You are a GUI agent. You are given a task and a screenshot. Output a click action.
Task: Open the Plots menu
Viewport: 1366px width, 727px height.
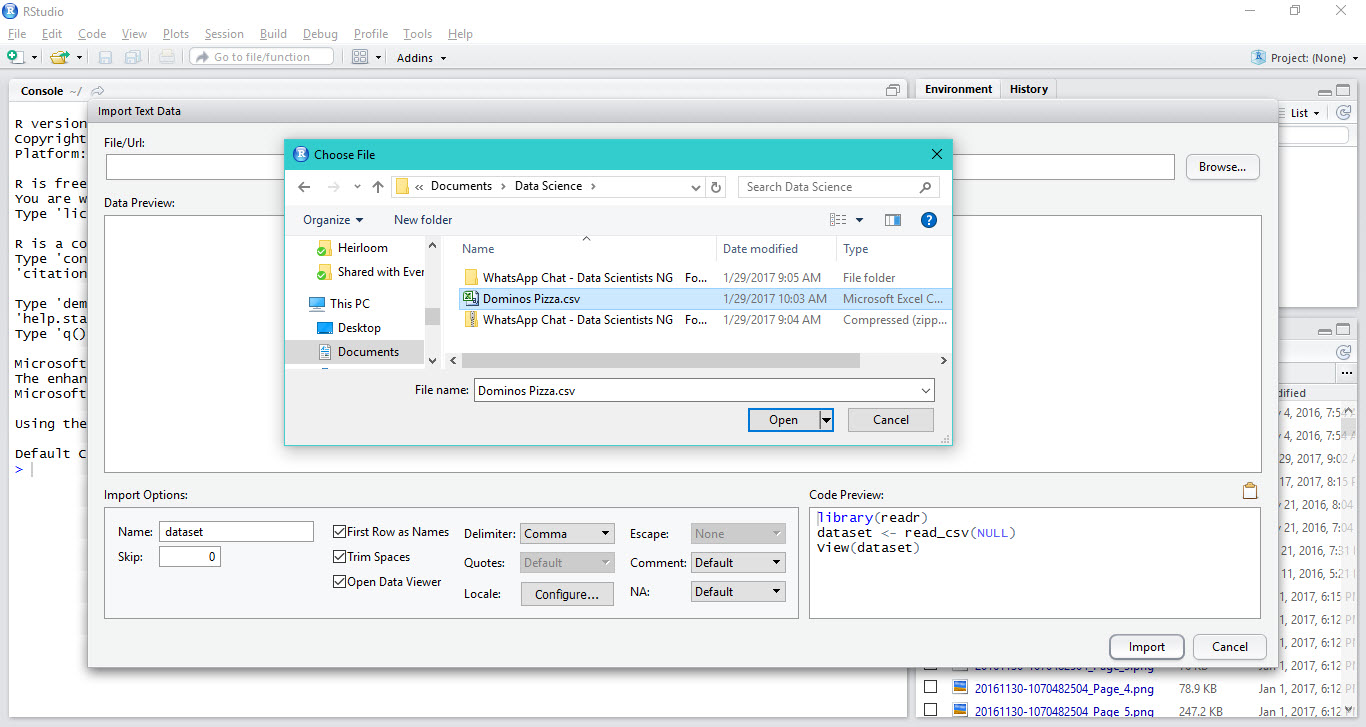click(x=176, y=34)
